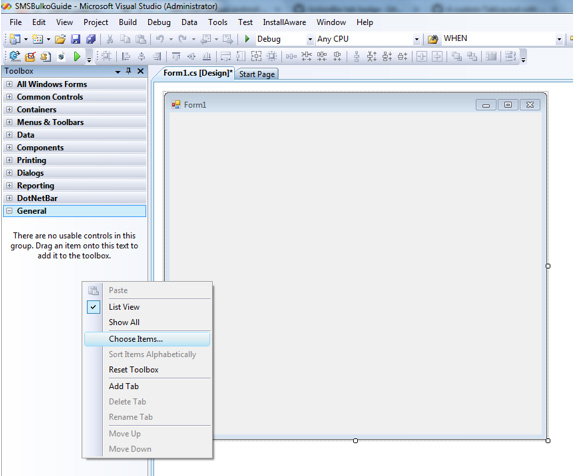This screenshot has width=574, height=476.
Task: Open the Undo history dropdown arrow
Action: (x=171, y=39)
